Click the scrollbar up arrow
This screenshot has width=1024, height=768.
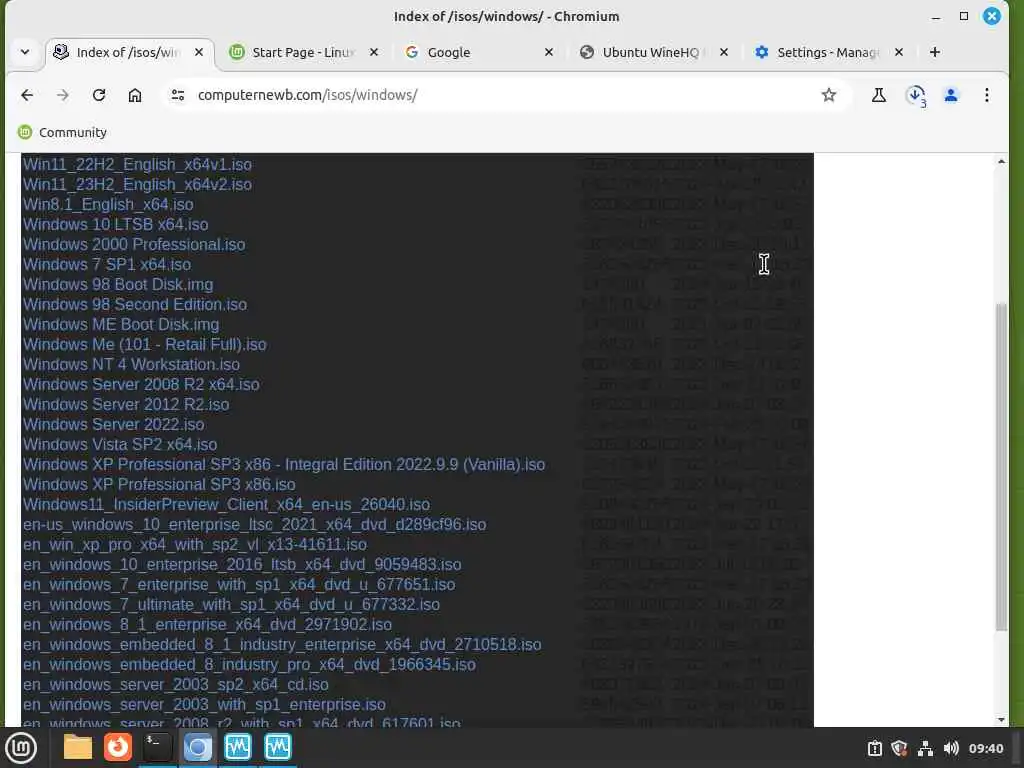click(x=1001, y=161)
